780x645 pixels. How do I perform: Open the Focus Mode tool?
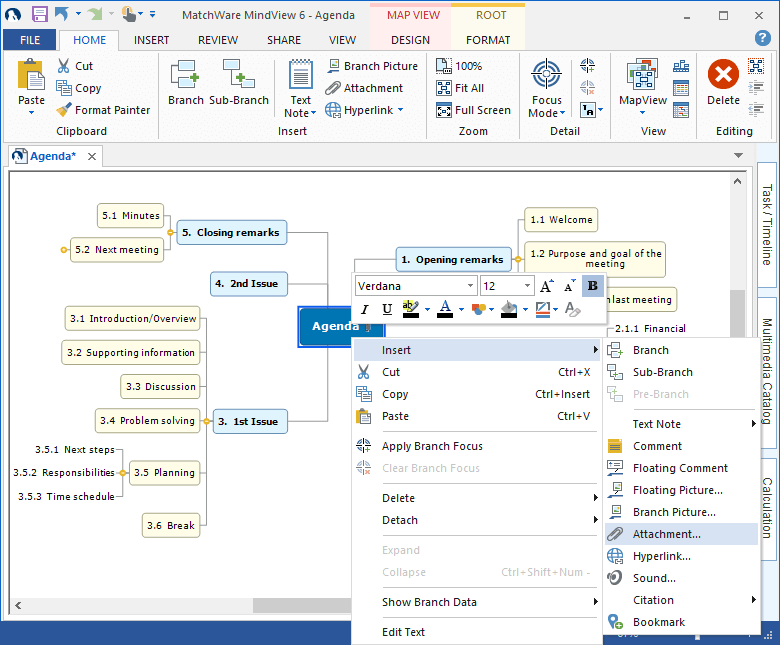[546, 88]
